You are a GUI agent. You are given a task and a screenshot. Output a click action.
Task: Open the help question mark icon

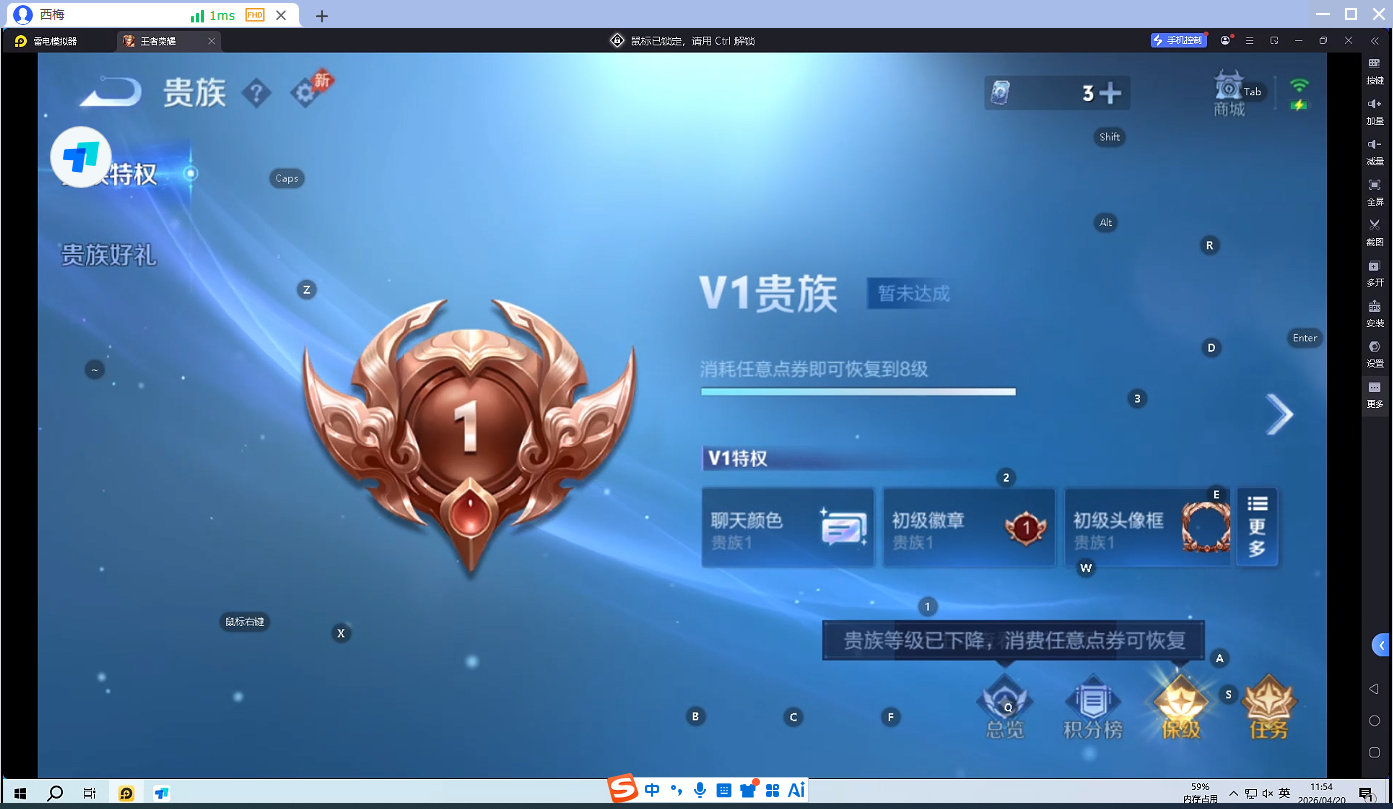(257, 93)
